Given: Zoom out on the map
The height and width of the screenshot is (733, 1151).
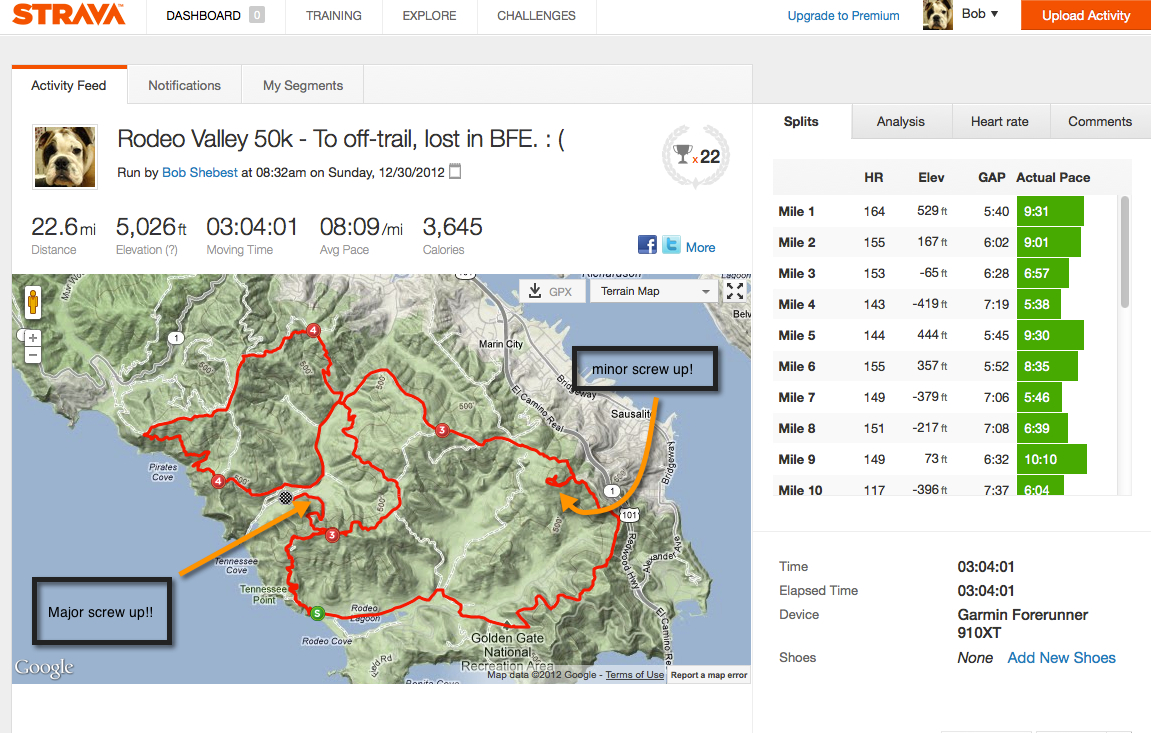Looking at the screenshot, I should click(x=33, y=355).
